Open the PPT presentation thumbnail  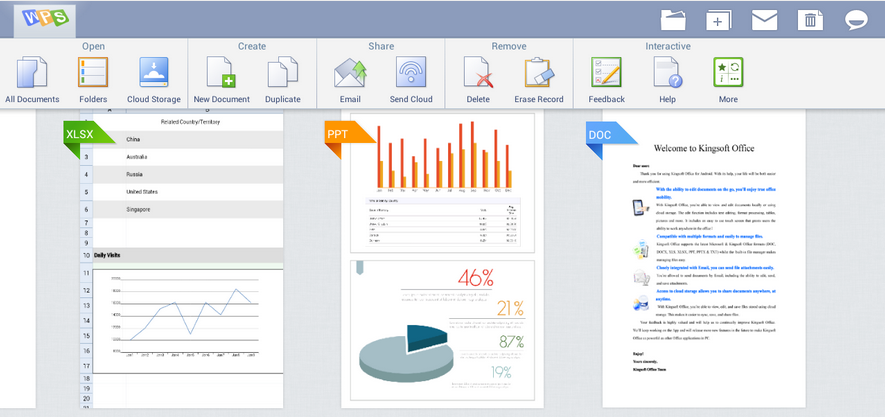coord(442,260)
